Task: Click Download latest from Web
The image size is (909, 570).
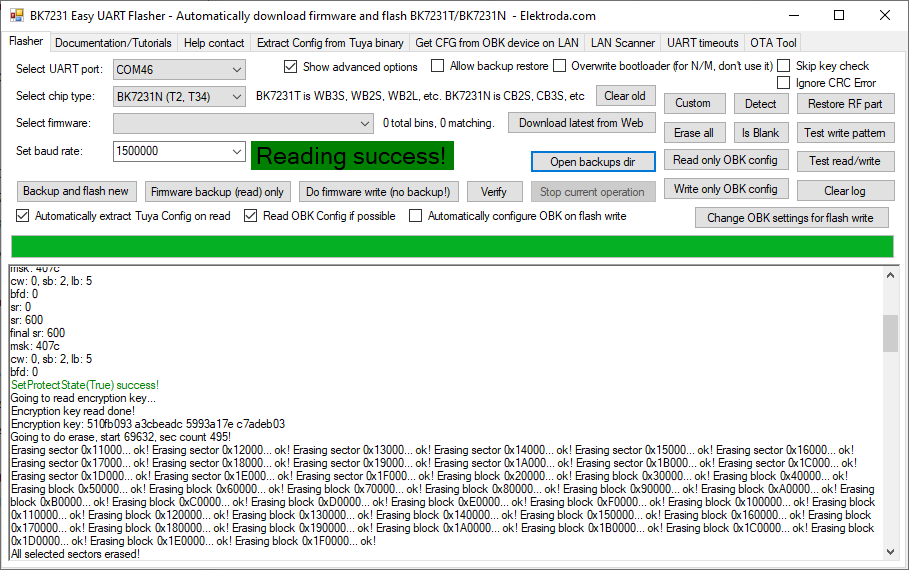Action: pyautogui.click(x=581, y=123)
